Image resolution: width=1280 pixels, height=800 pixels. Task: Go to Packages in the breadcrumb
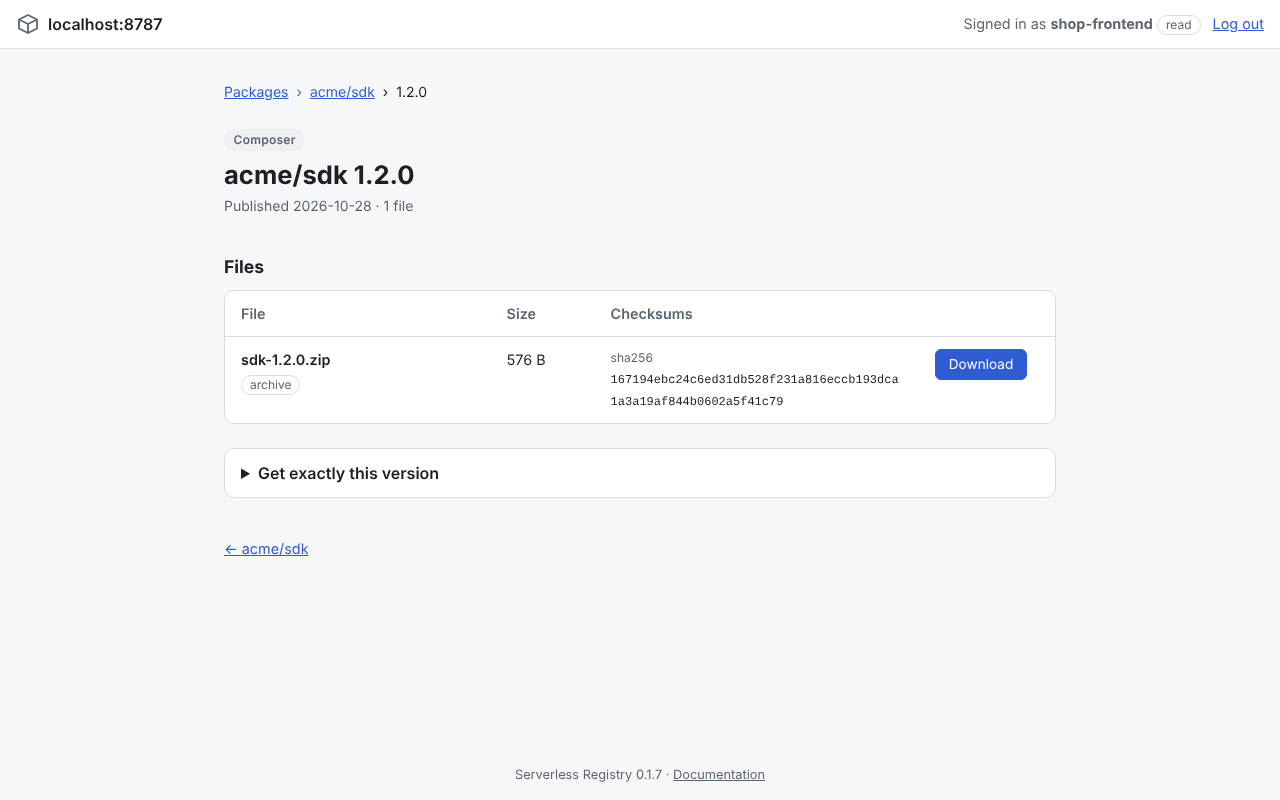[256, 92]
